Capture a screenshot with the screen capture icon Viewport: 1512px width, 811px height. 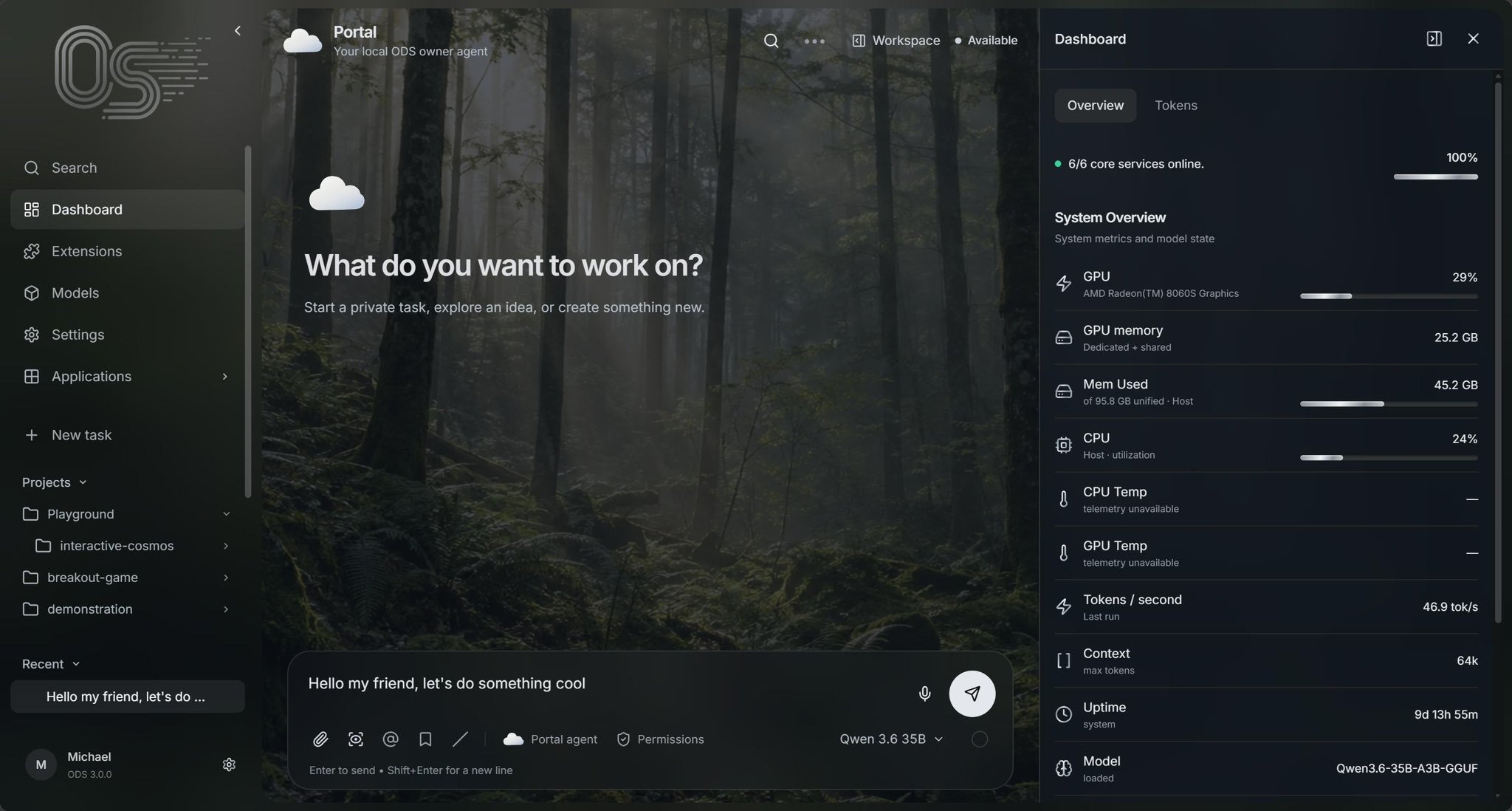(x=355, y=739)
